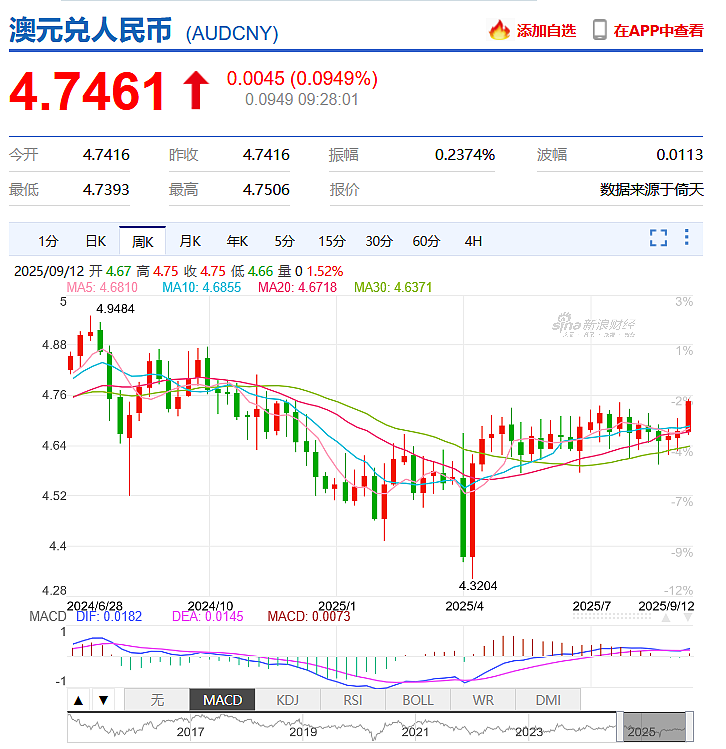Screen dimensions: 726x749
Task: Click the down triangle indicator button
Action: [103, 701]
